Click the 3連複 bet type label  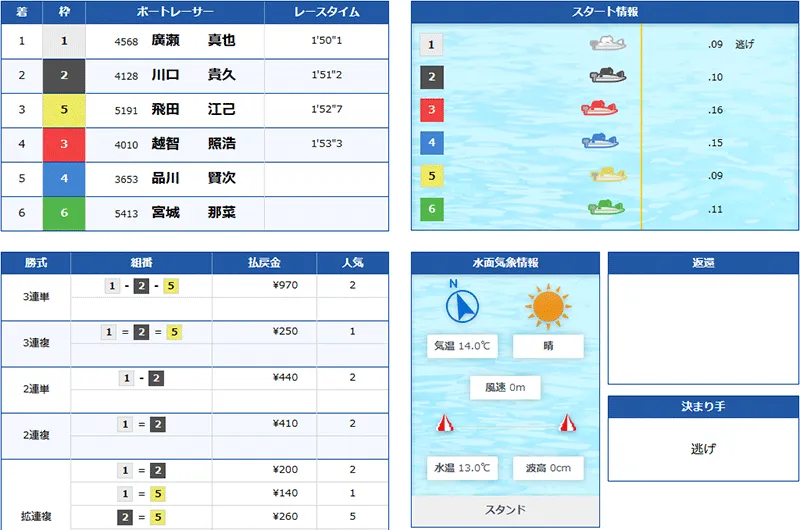point(36,343)
